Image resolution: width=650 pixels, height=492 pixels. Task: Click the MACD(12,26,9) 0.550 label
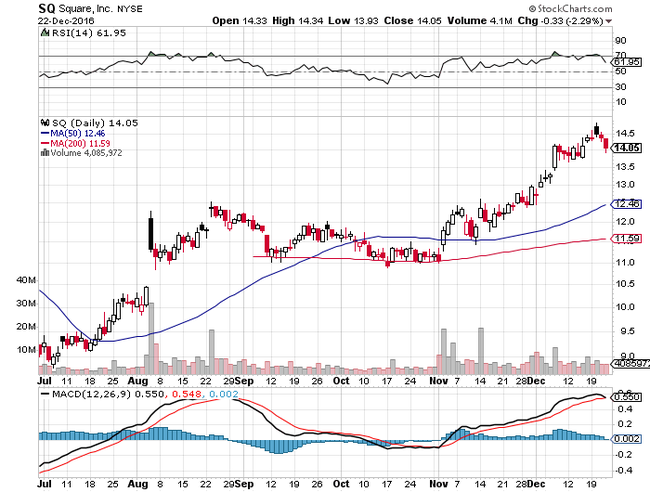coord(108,394)
